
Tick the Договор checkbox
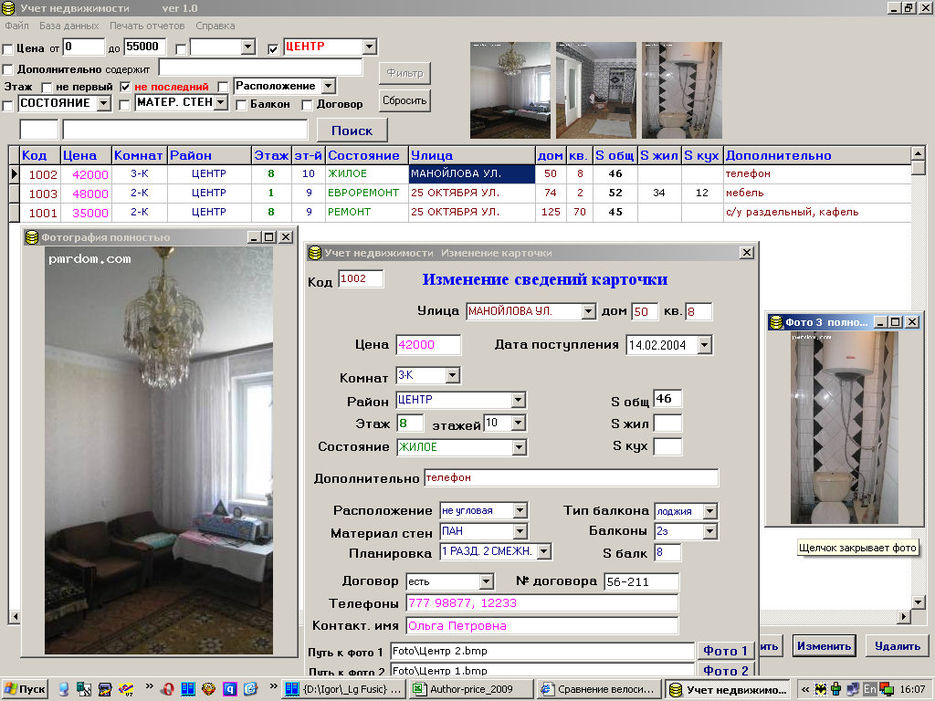[306, 106]
